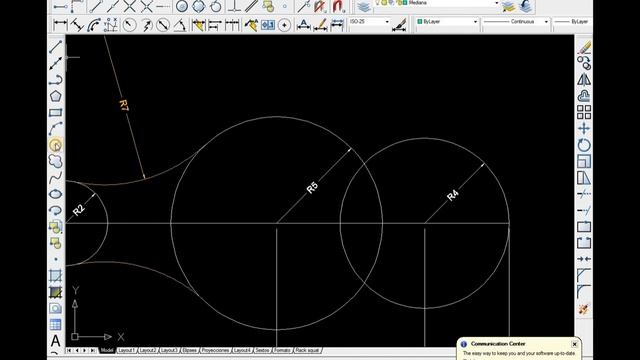This screenshot has width=640, height=360.
Task: Switch to the Formato tab
Action: (x=282, y=350)
